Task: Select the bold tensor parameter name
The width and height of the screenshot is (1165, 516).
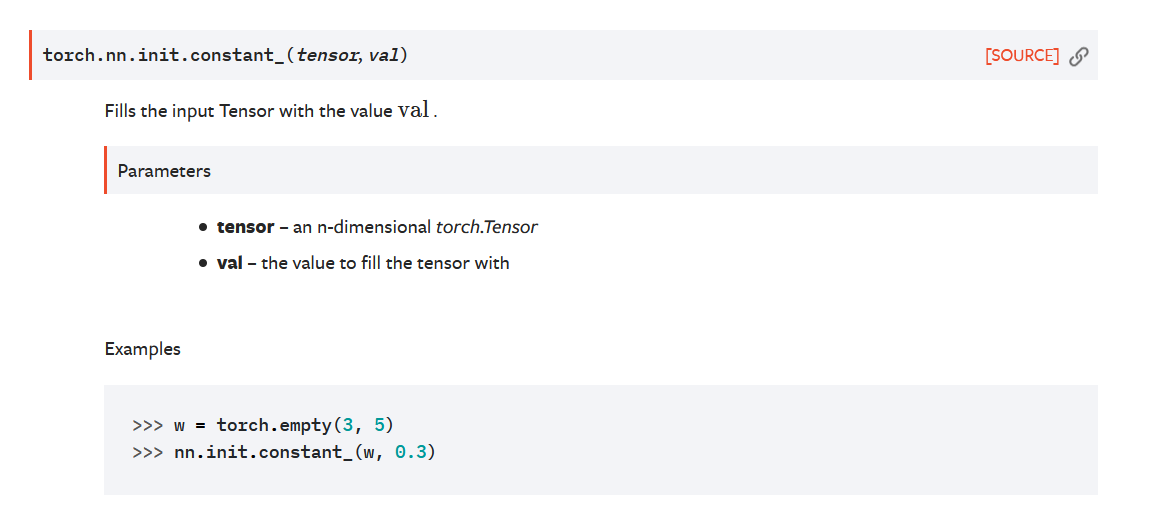Action: [x=245, y=228]
